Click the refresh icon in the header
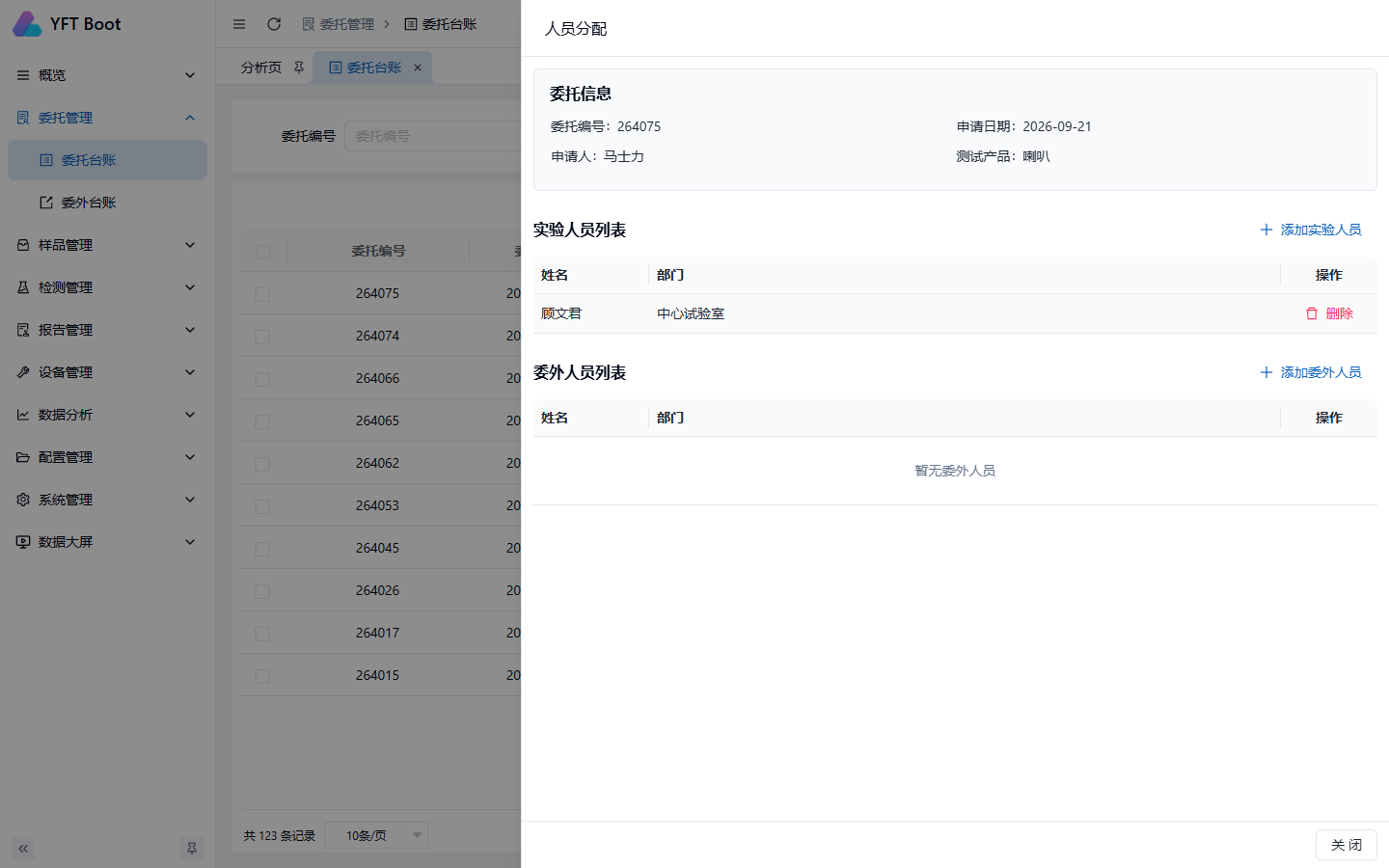The width and height of the screenshot is (1389, 868). pyautogui.click(x=274, y=24)
